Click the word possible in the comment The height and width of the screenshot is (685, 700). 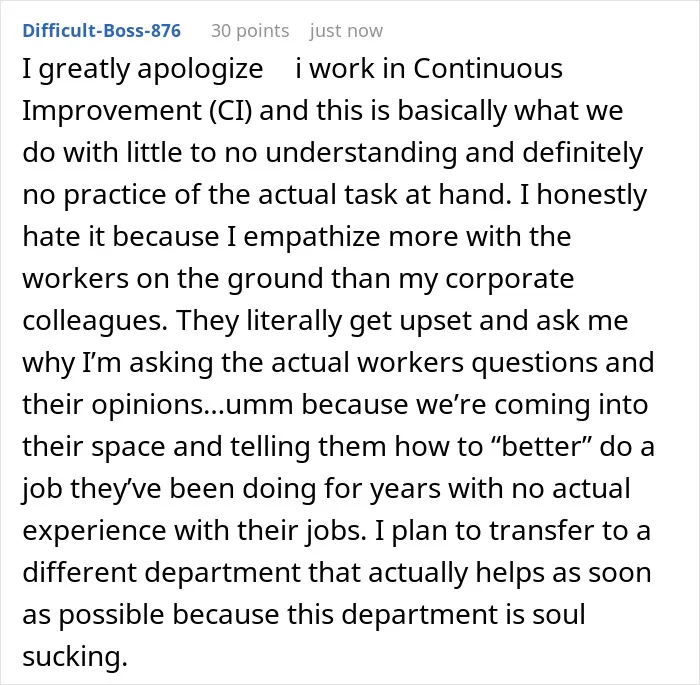112,615
